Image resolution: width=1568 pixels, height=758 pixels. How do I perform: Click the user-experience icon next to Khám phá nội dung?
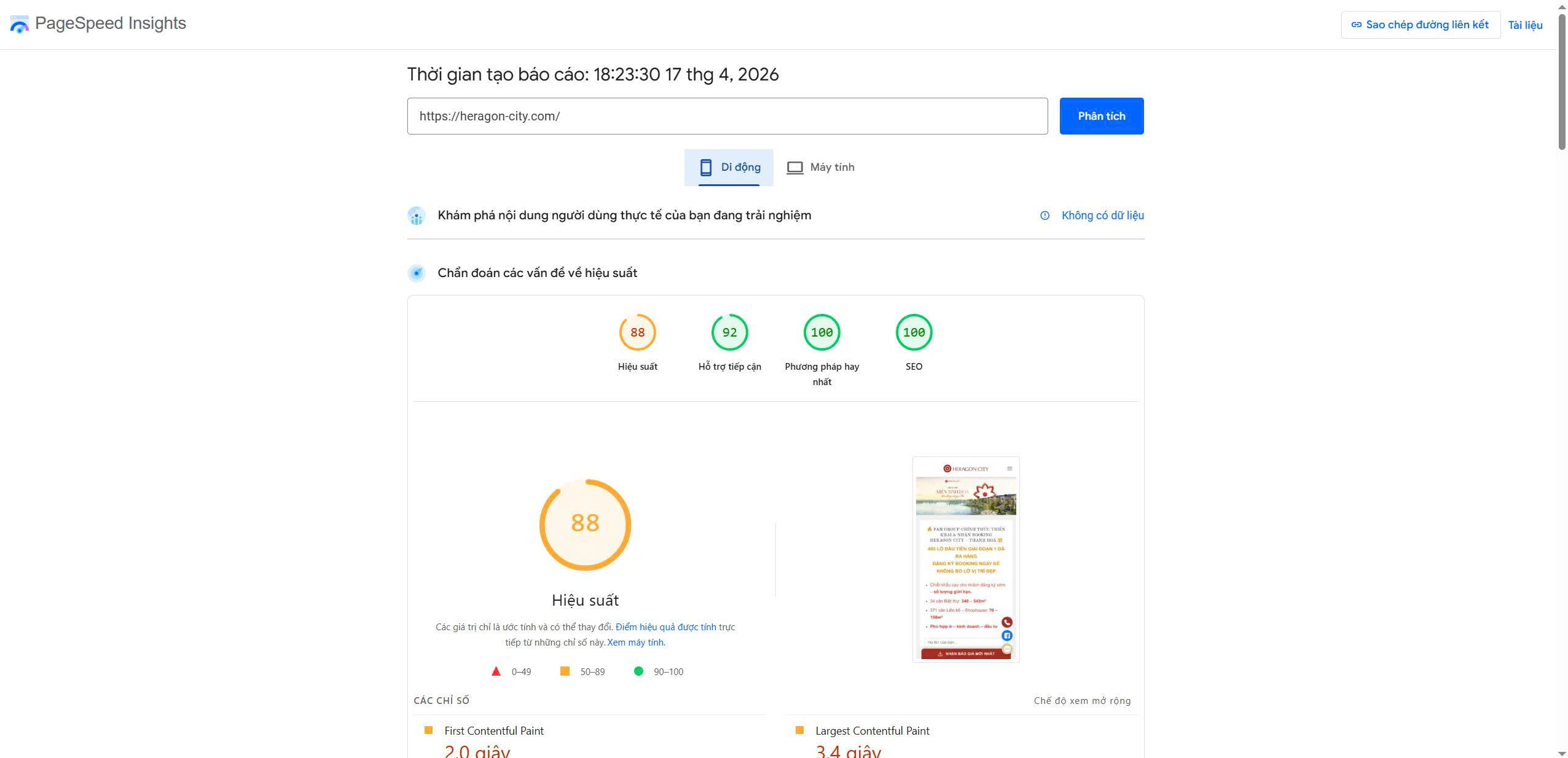[x=417, y=215]
